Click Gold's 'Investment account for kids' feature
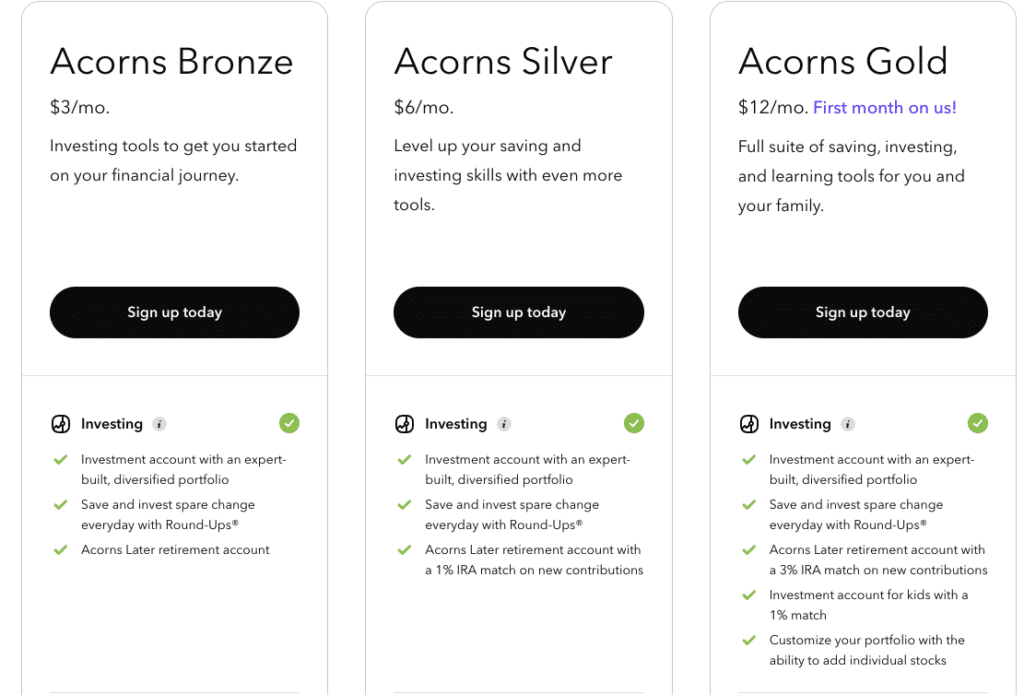The height and width of the screenshot is (695, 1024). [x=868, y=604]
